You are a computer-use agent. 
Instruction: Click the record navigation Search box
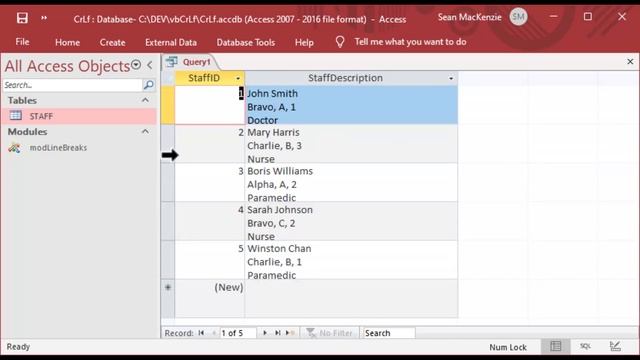click(x=389, y=333)
